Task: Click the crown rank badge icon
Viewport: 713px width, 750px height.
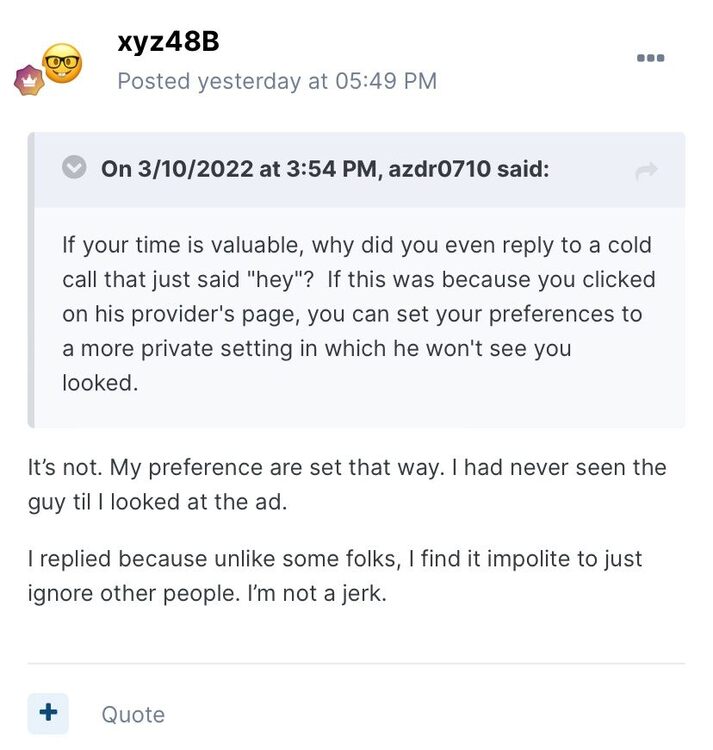Action: click(x=29, y=81)
